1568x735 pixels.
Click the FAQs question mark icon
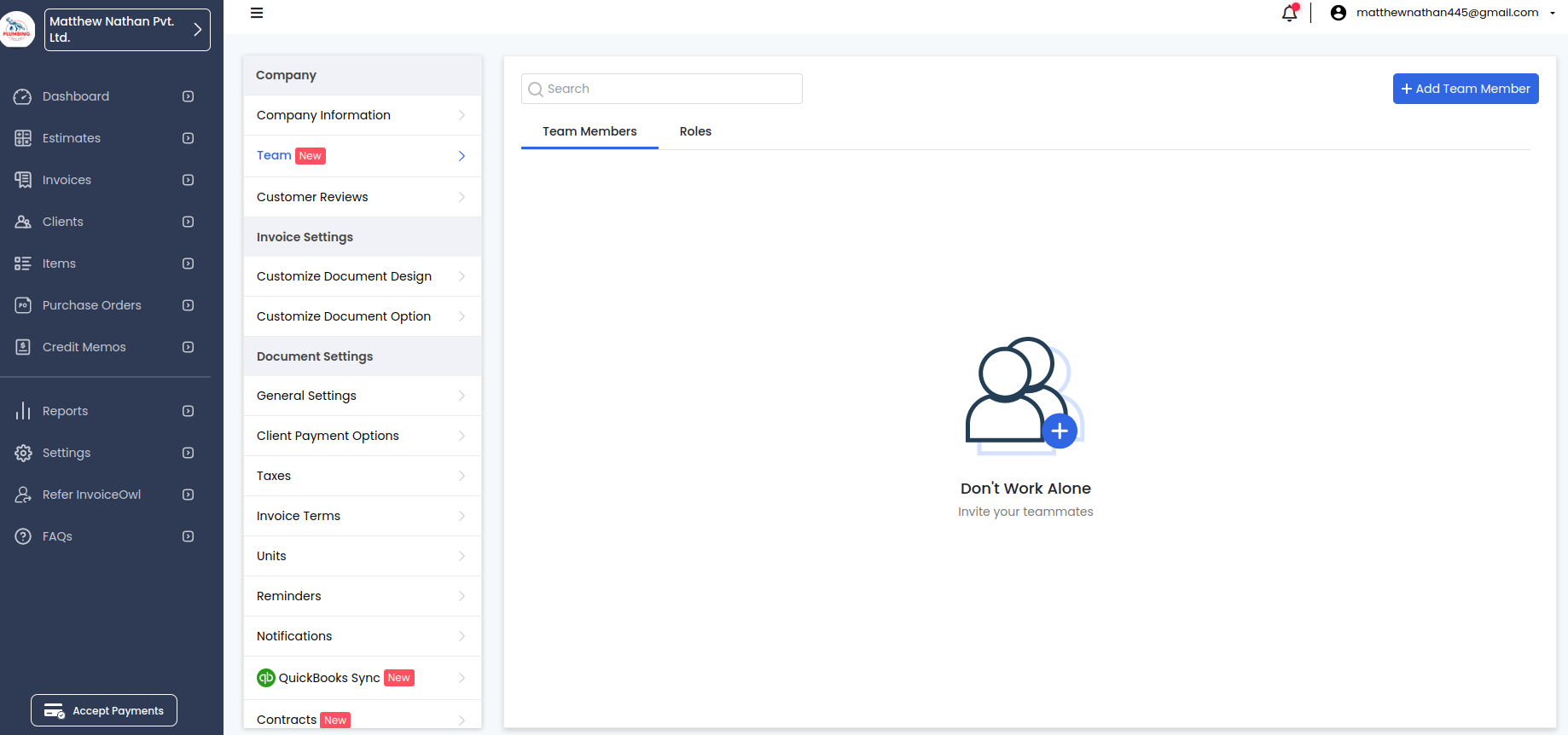click(23, 536)
